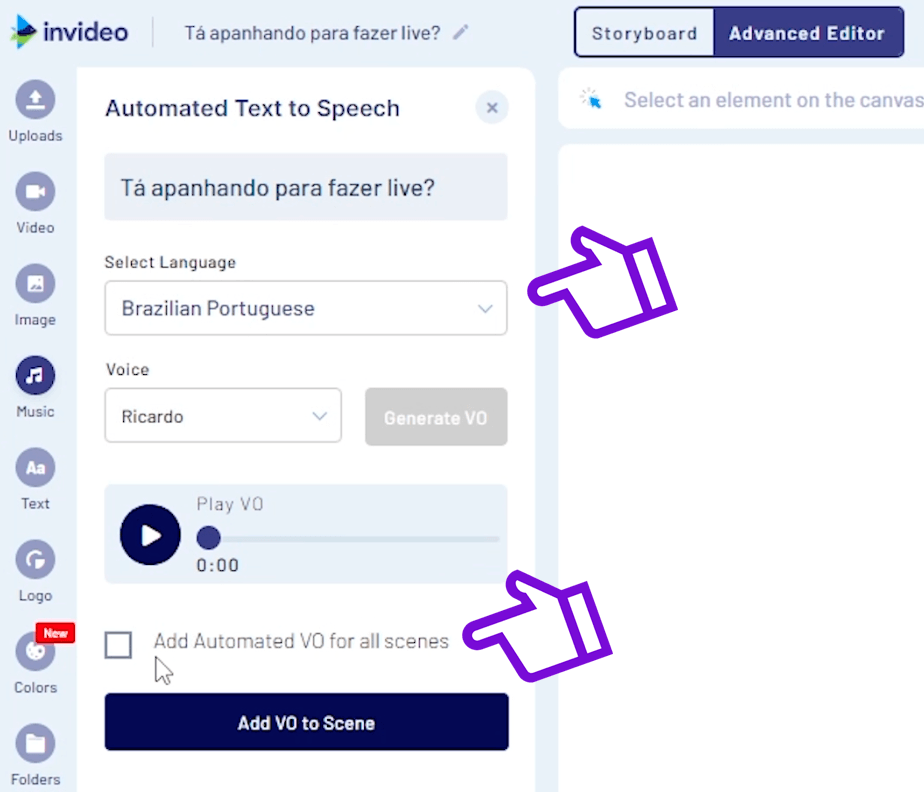Open the Text sidebar panel

coord(35,478)
